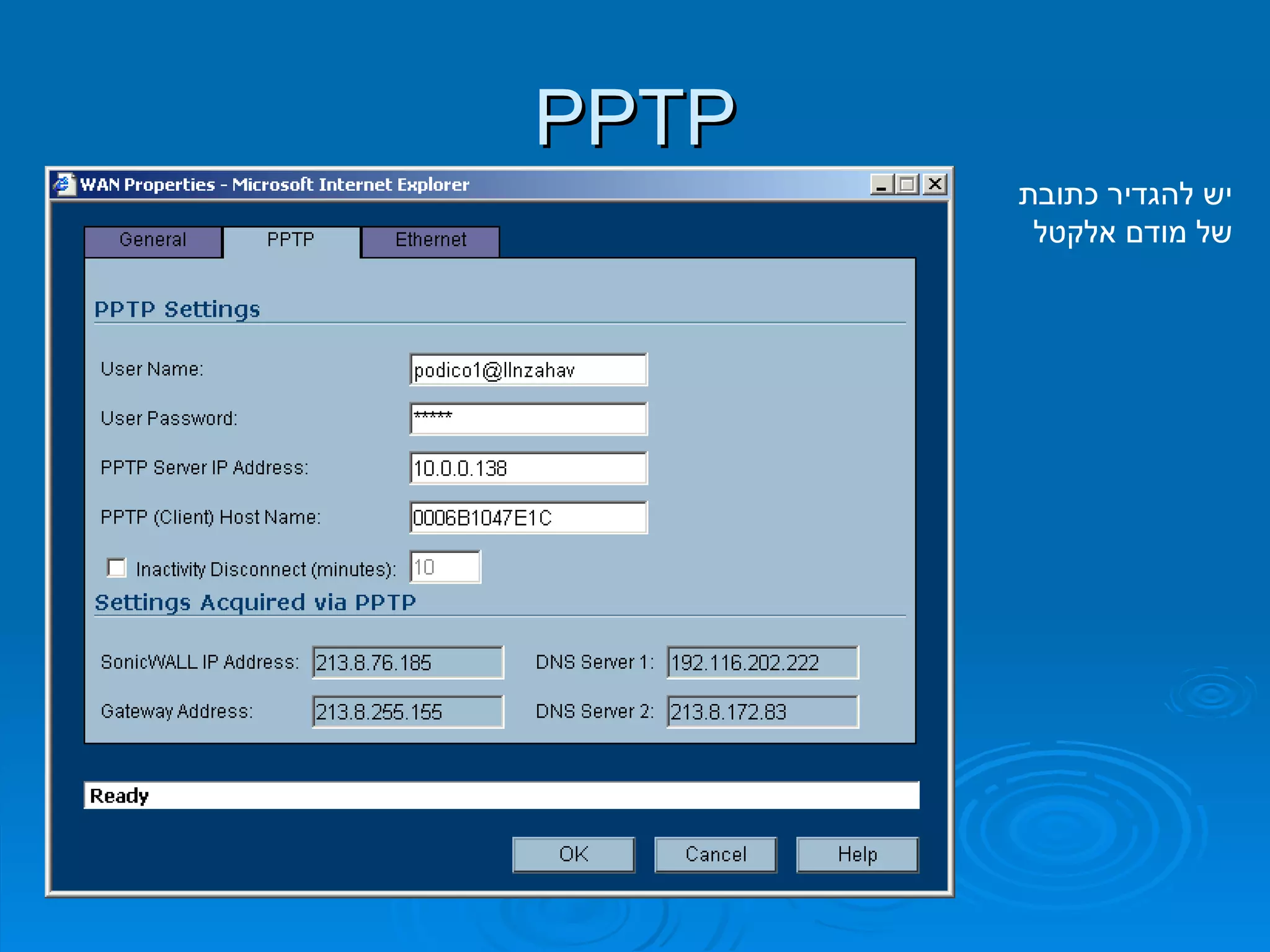Click the DNS Server 1 label
The width and height of the screenshot is (1270, 952).
coord(595,662)
